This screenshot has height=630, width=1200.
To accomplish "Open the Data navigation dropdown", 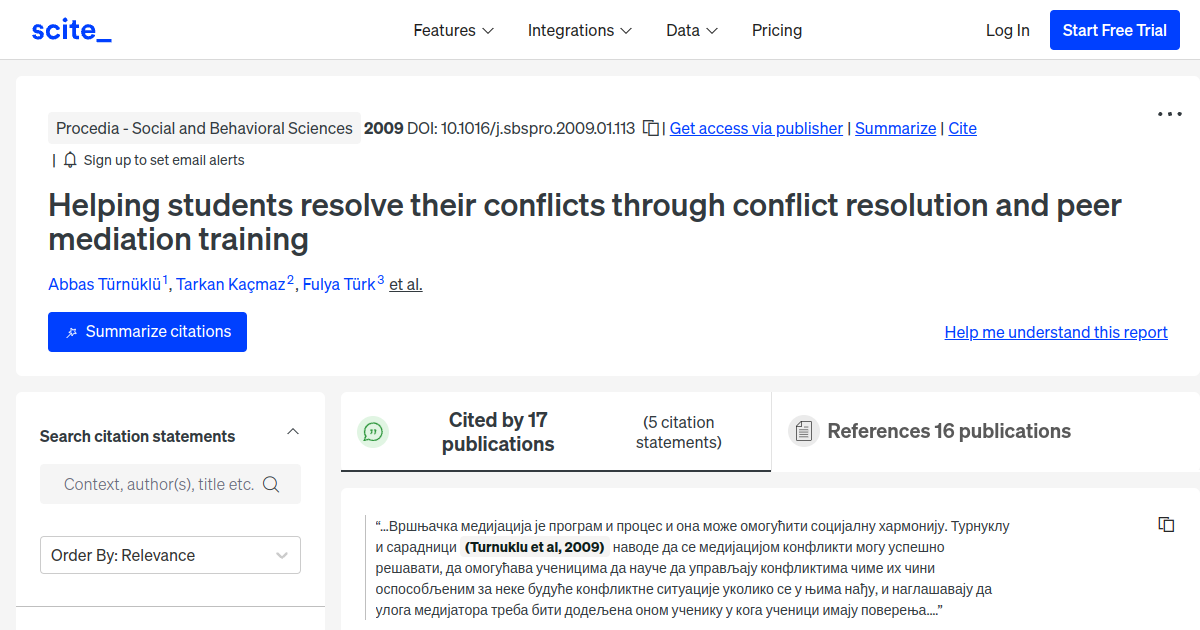I will point(691,30).
